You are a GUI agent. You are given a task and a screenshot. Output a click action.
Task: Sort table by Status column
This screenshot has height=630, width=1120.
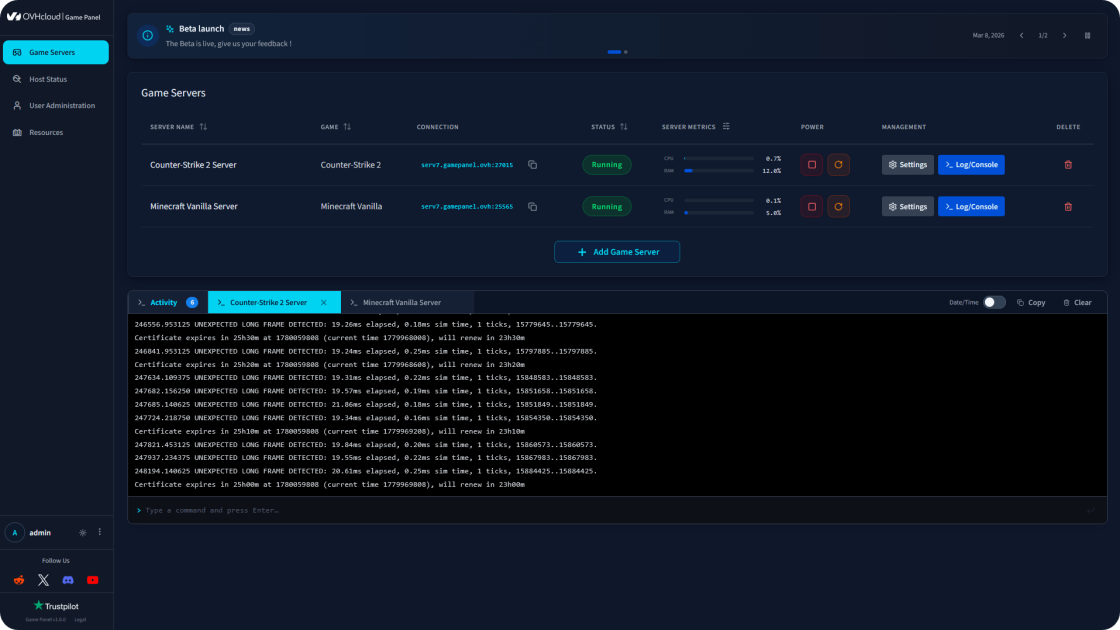(624, 126)
